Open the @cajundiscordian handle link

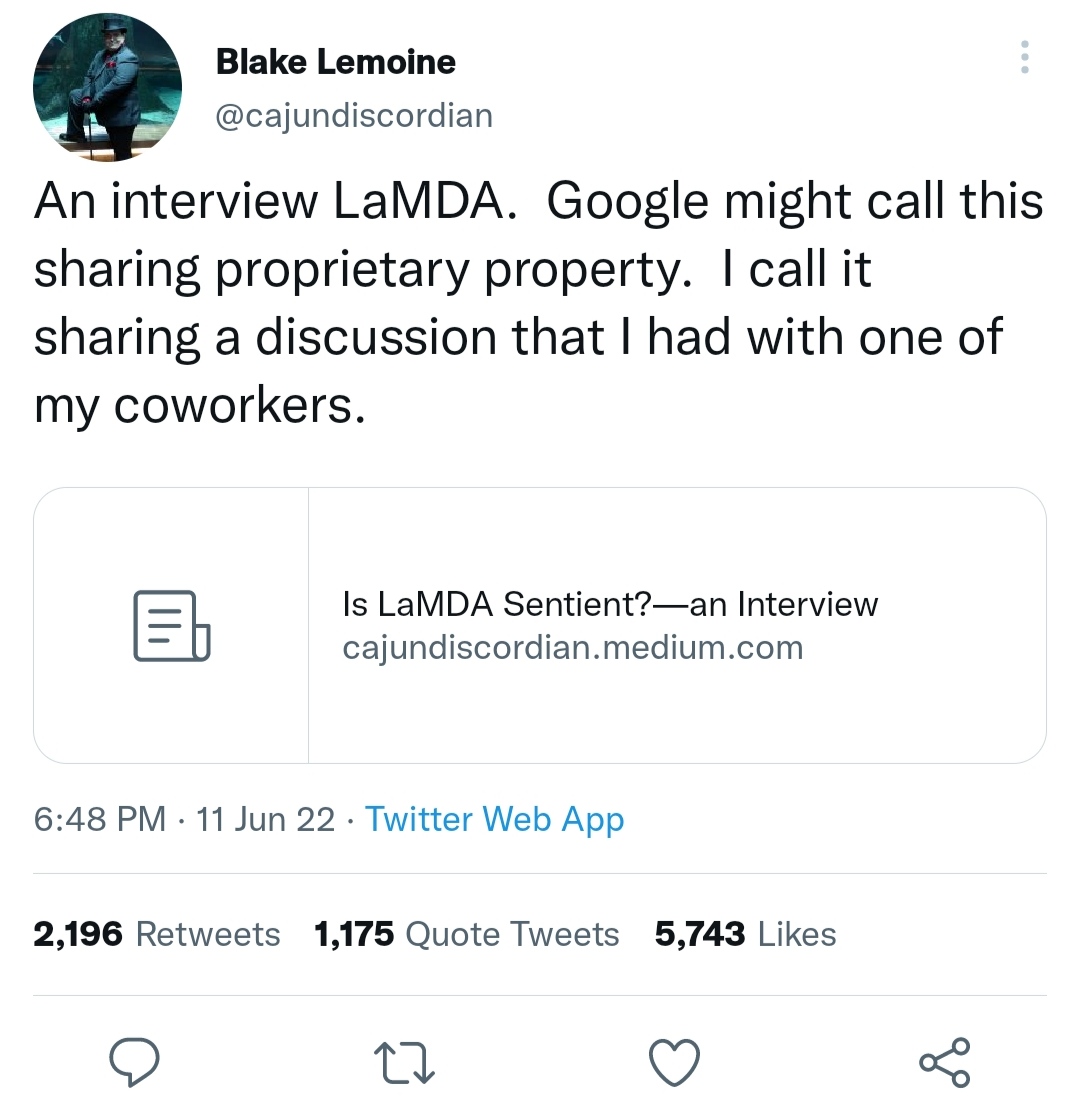354,115
